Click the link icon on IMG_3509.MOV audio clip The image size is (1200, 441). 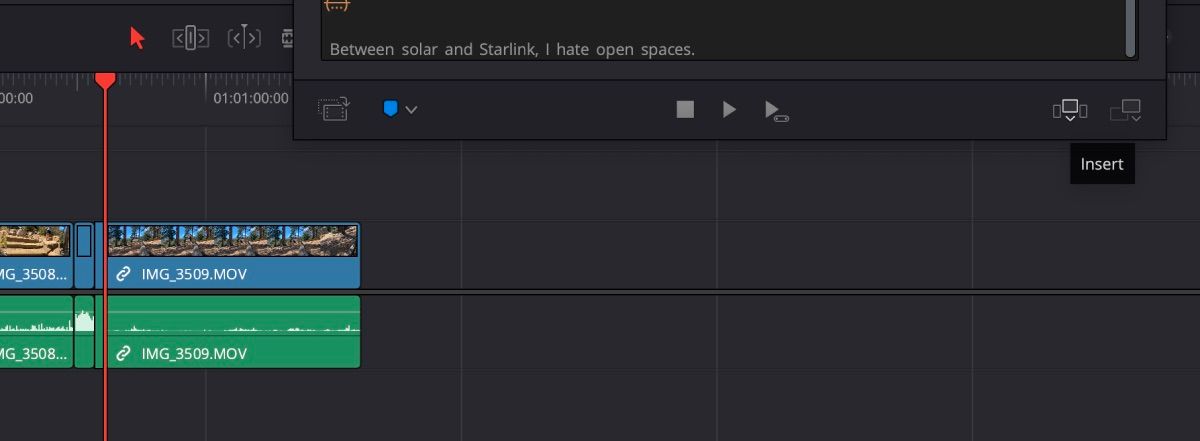[x=124, y=353]
